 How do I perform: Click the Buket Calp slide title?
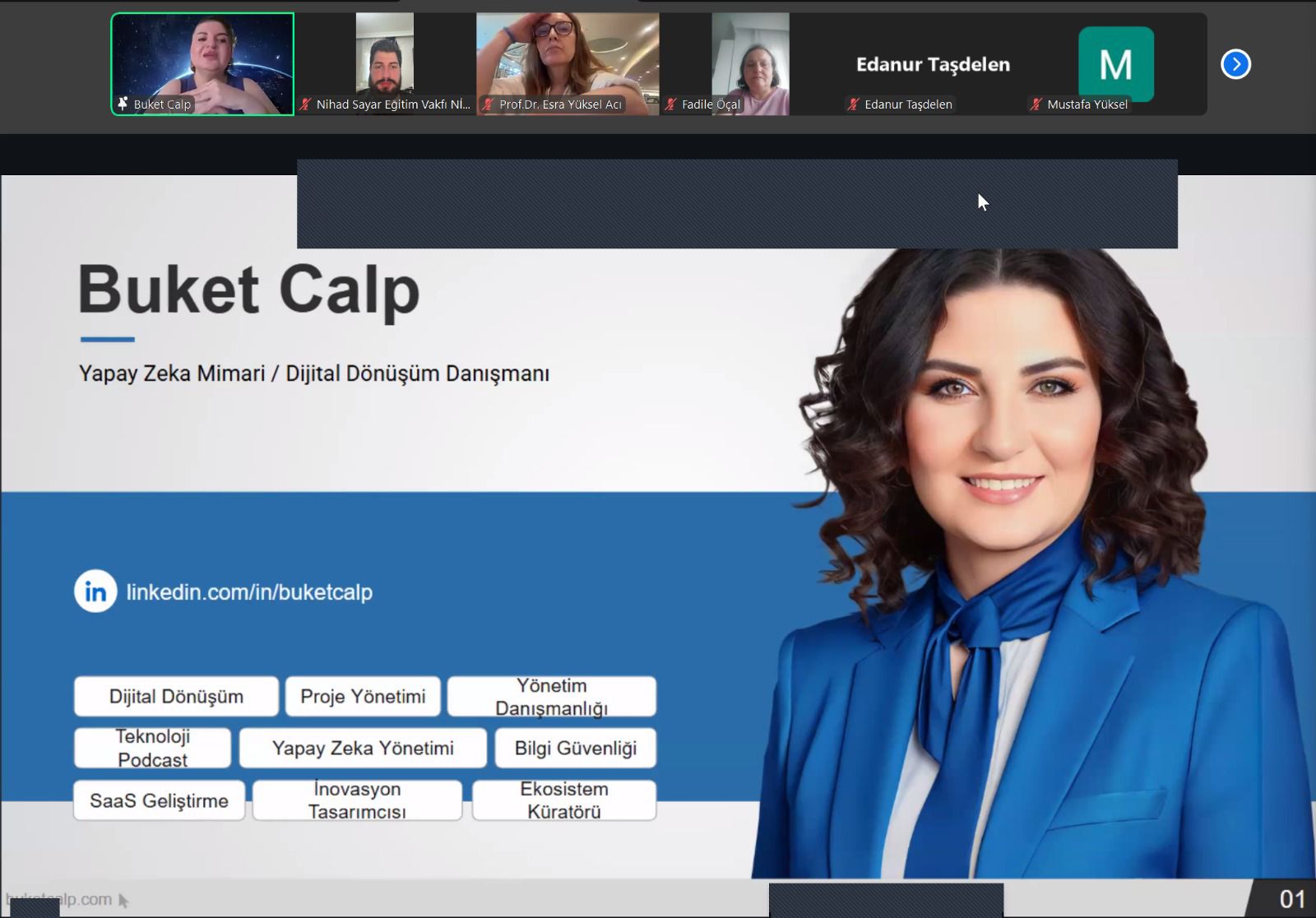tap(249, 290)
